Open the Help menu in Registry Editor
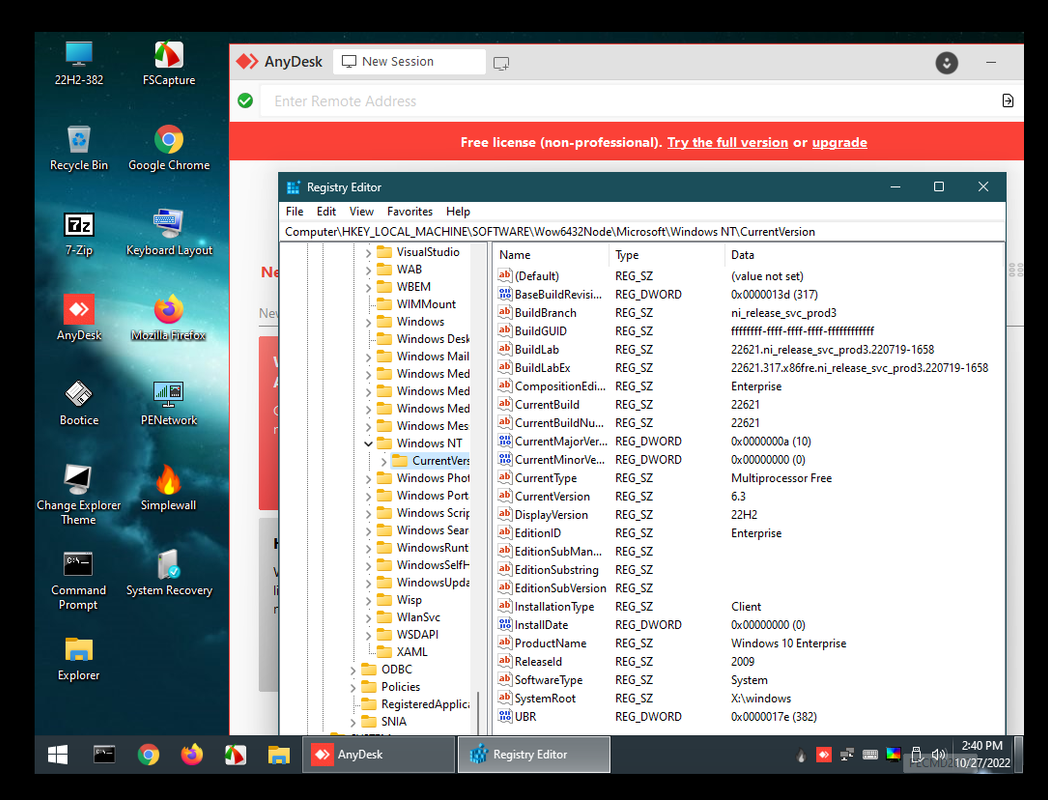 click(x=458, y=211)
